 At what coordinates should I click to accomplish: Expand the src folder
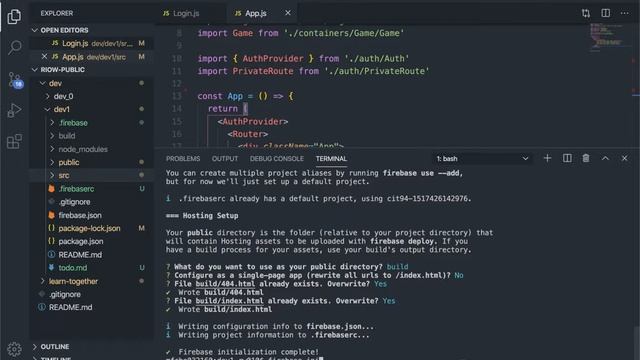[52, 175]
